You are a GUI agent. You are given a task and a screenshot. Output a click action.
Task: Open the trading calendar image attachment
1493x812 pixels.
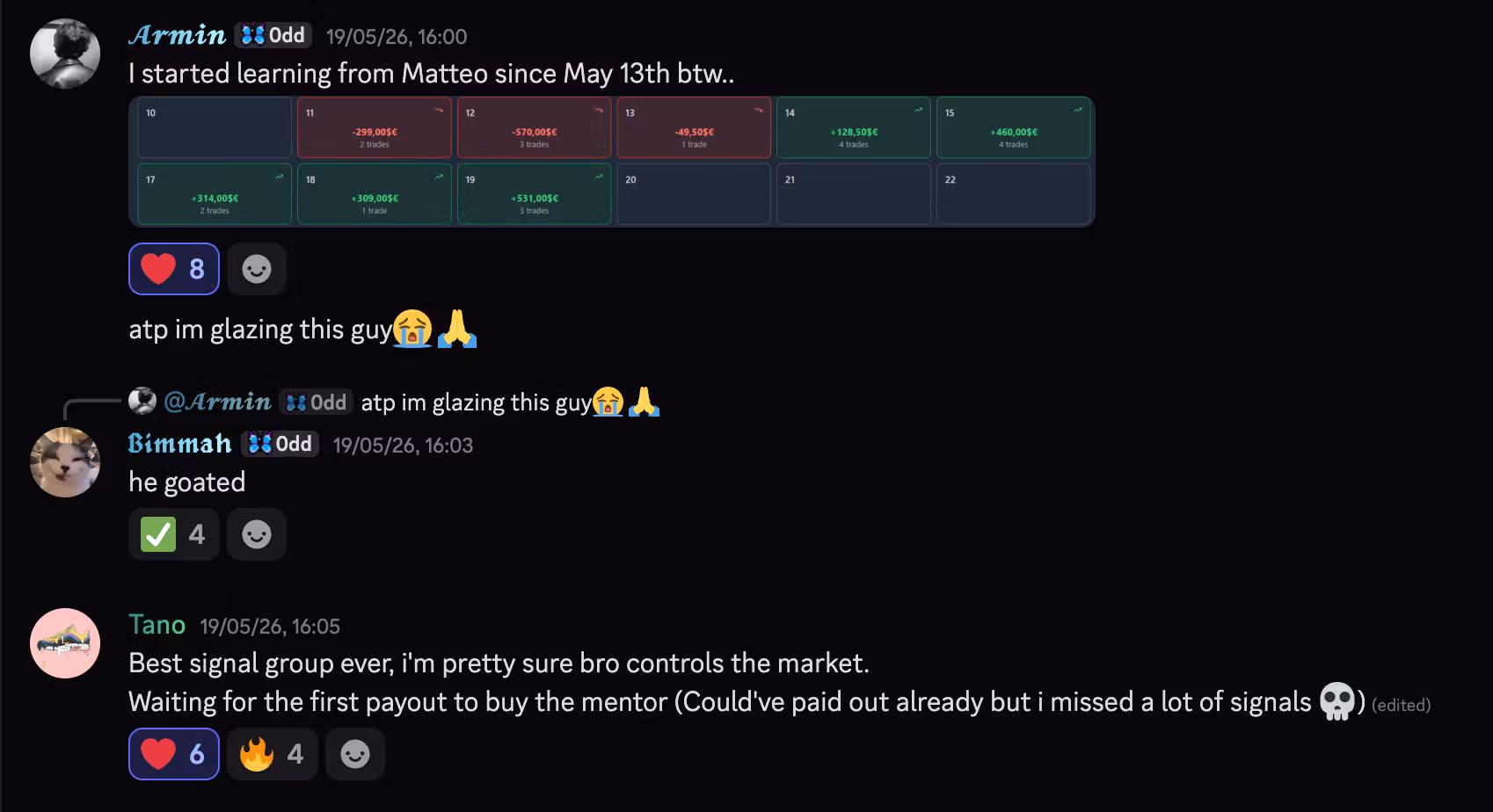(612, 163)
